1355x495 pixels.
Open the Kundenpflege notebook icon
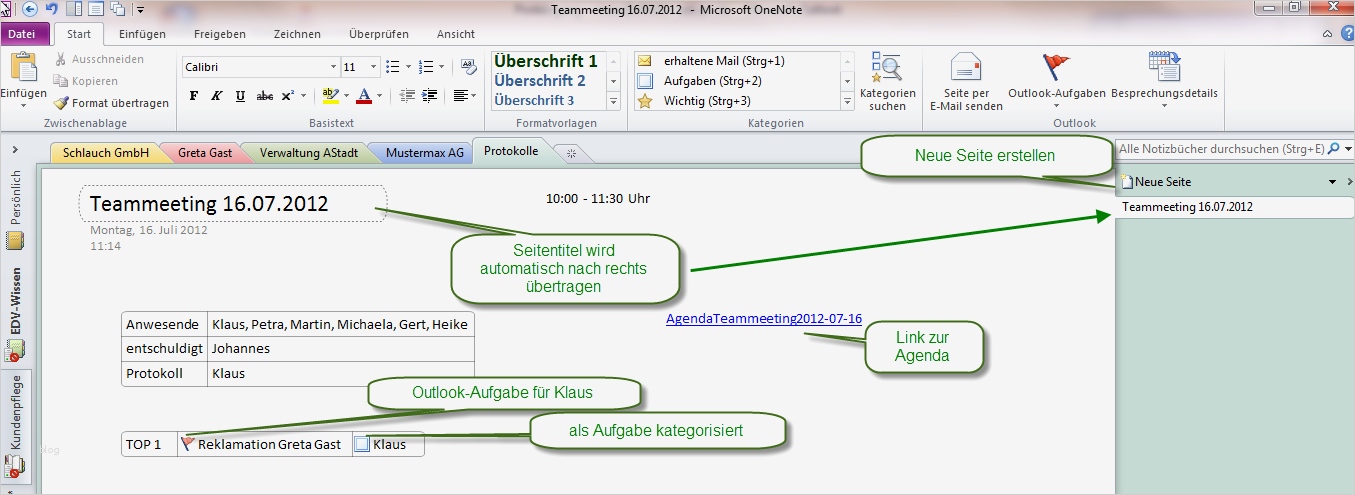15,466
